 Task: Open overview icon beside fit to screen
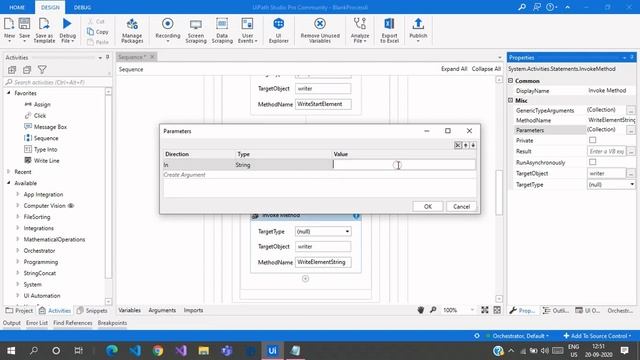click(497, 310)
